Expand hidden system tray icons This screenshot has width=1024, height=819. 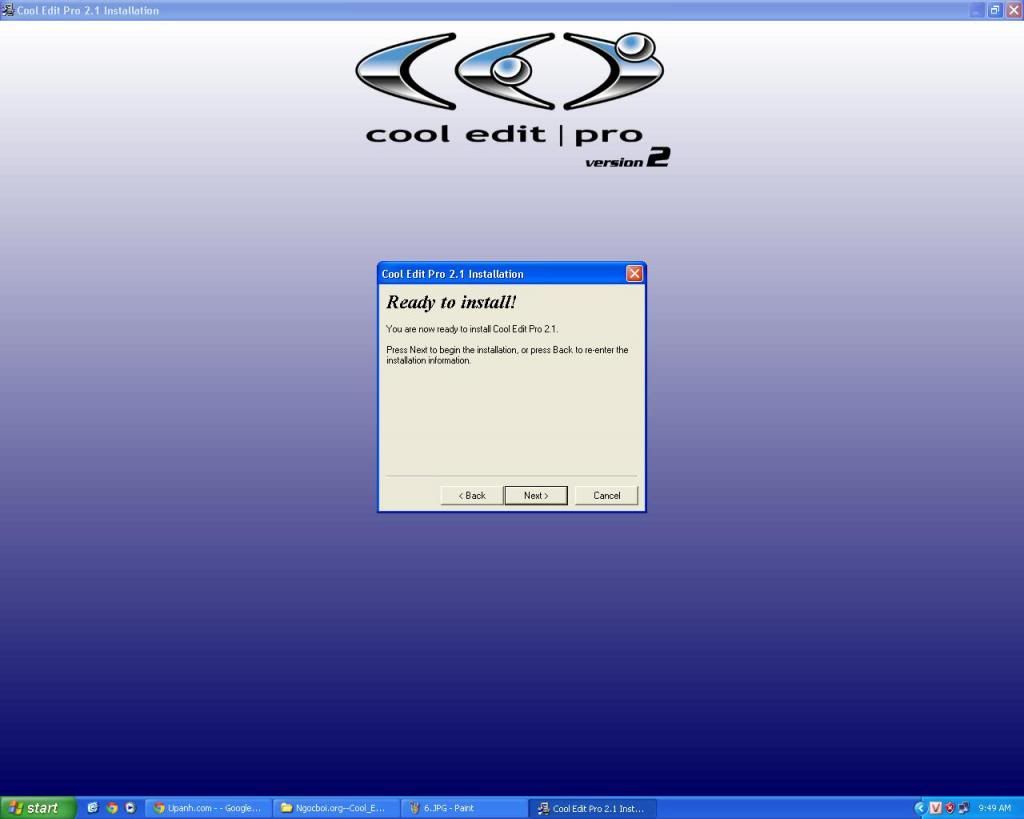(921, 808)
